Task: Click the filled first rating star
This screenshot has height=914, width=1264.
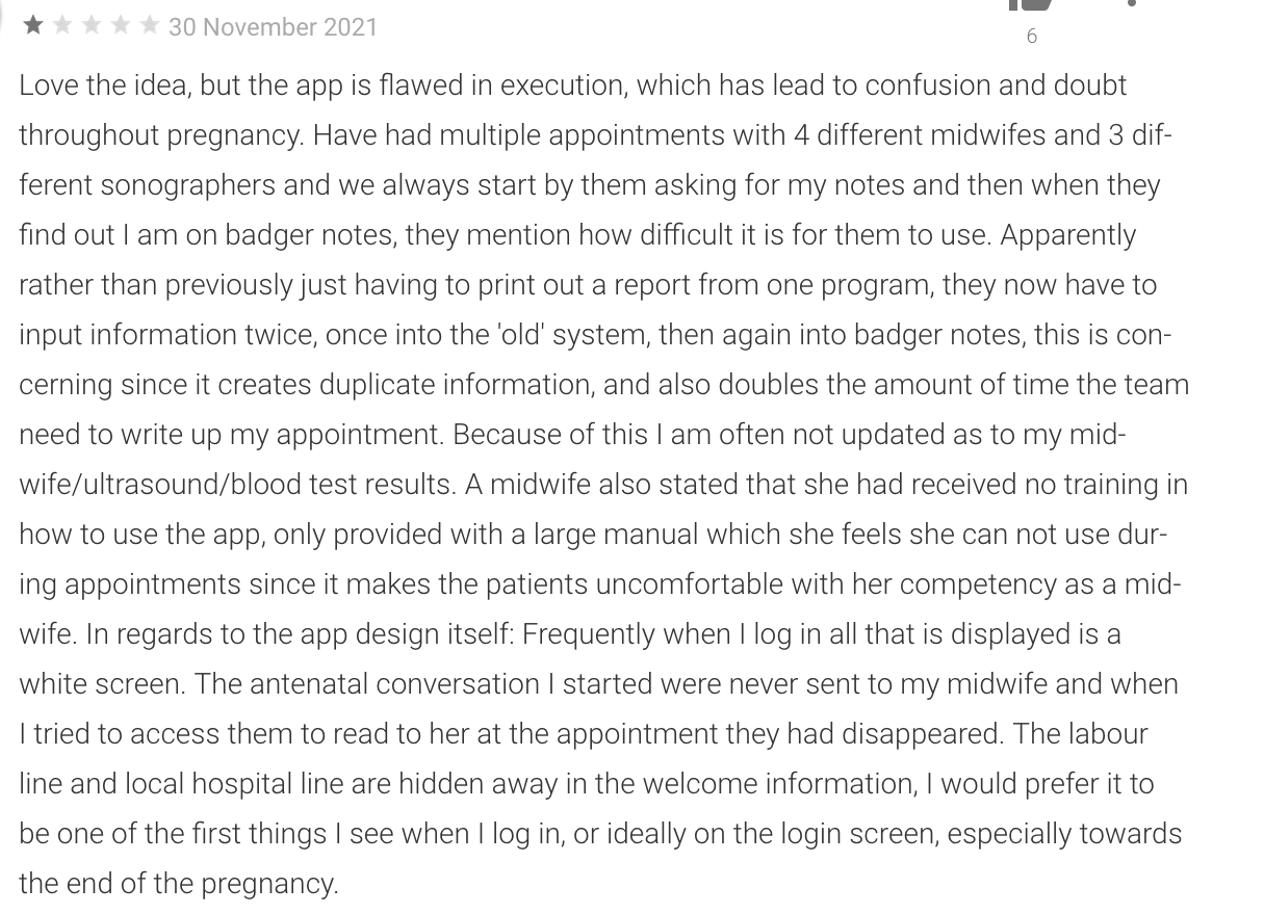Action: pos(33,26)
